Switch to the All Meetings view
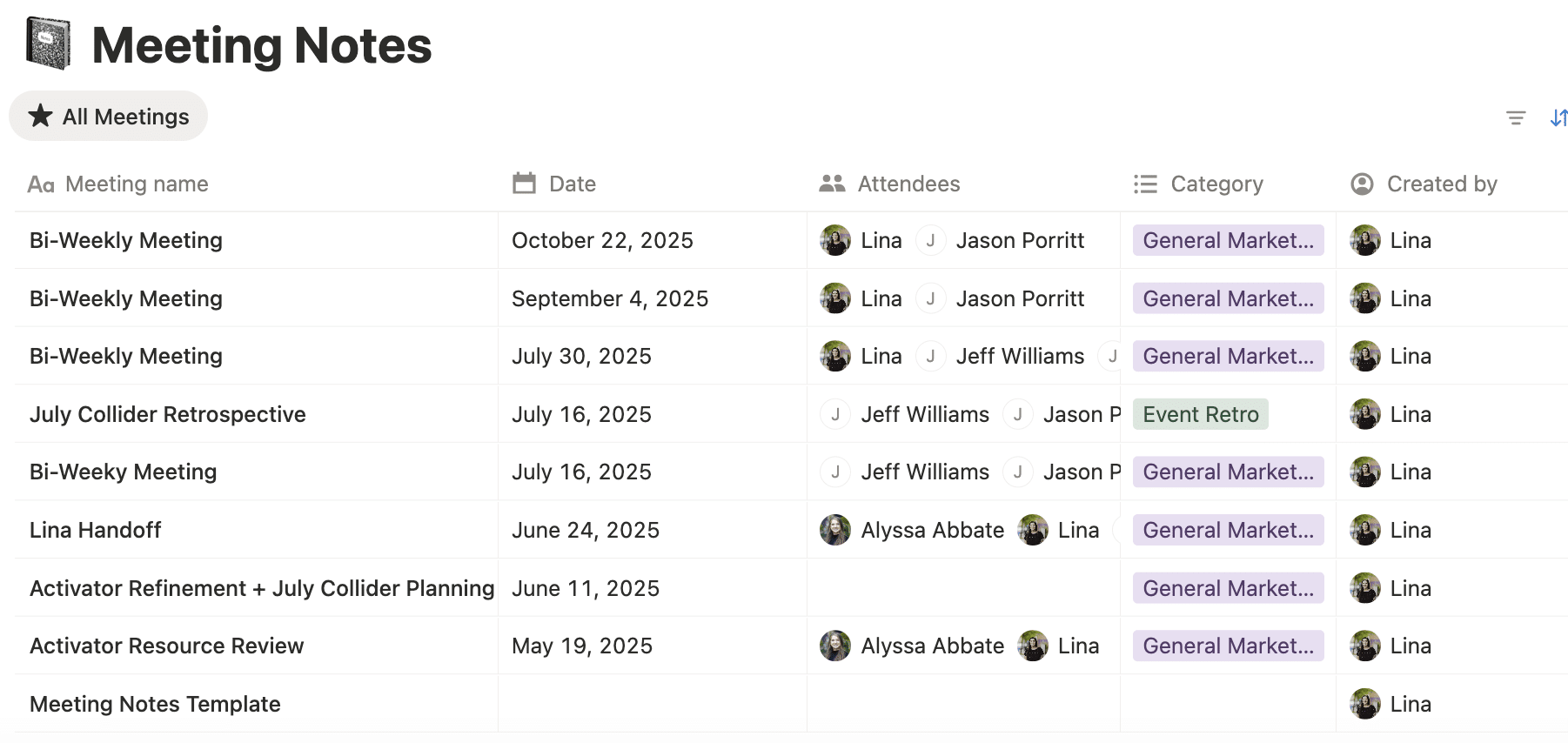Viewport: 1568px width, 743px height. [108, 115]
